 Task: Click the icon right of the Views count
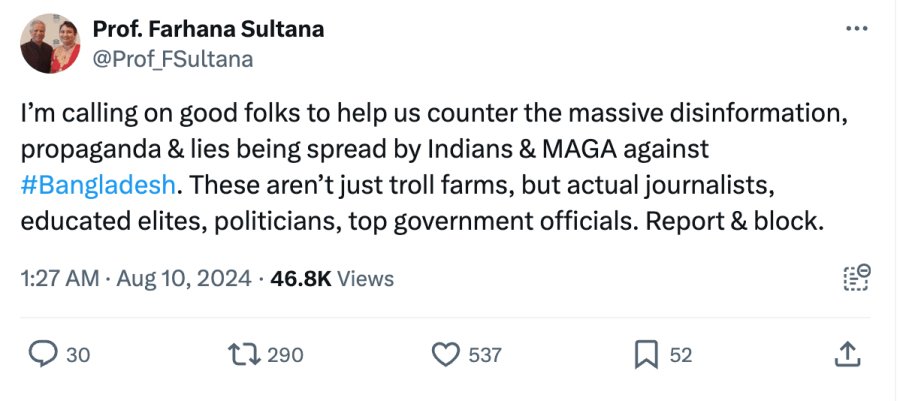(x=857, y=278)
